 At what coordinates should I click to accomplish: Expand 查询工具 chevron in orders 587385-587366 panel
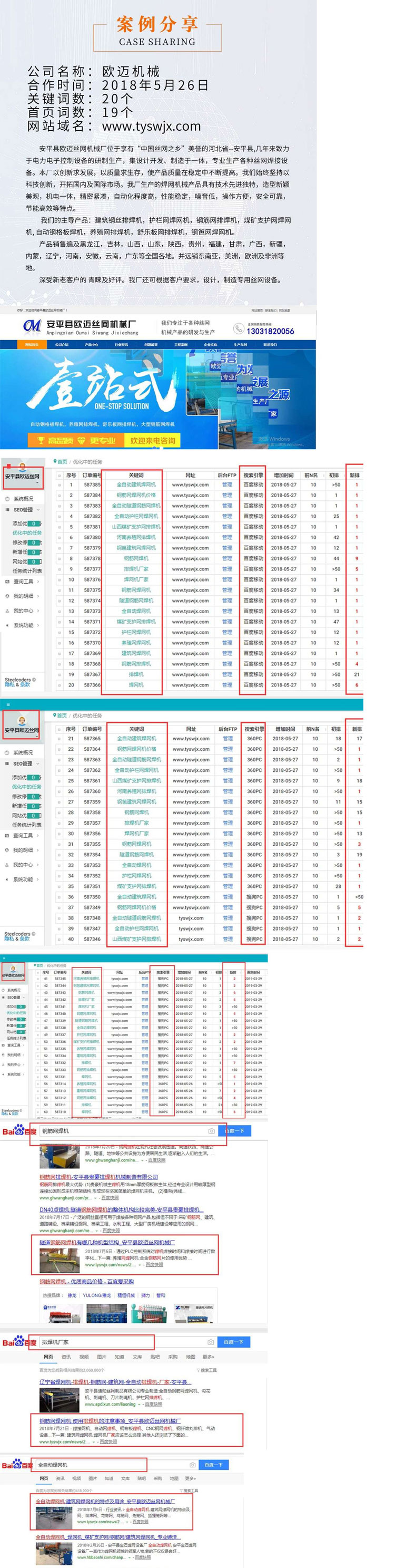point(38,582)
